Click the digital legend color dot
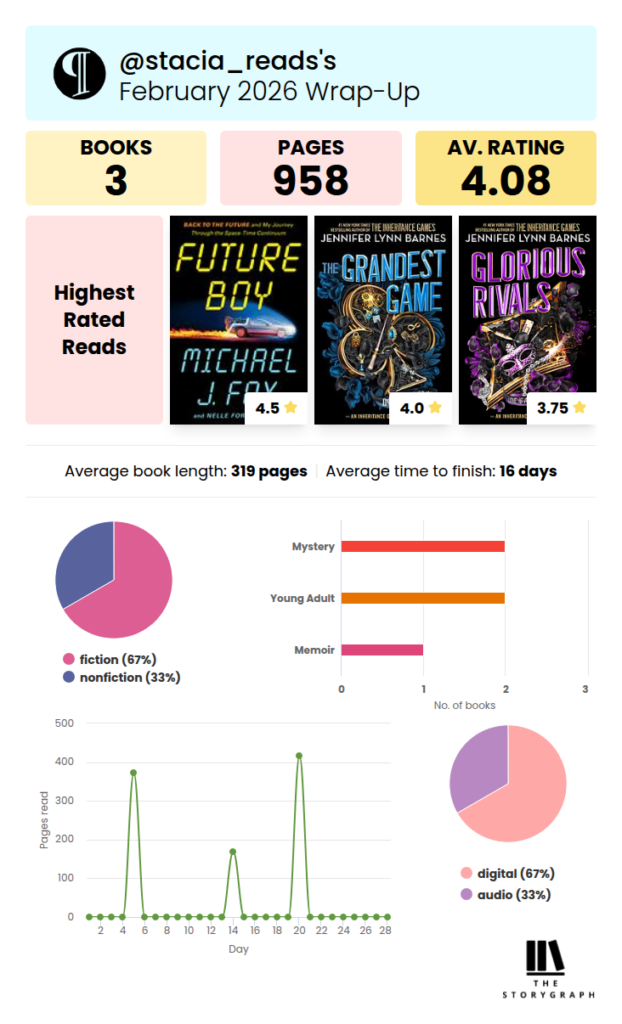This screenshot has height=1024, width=622. (465, 874)
